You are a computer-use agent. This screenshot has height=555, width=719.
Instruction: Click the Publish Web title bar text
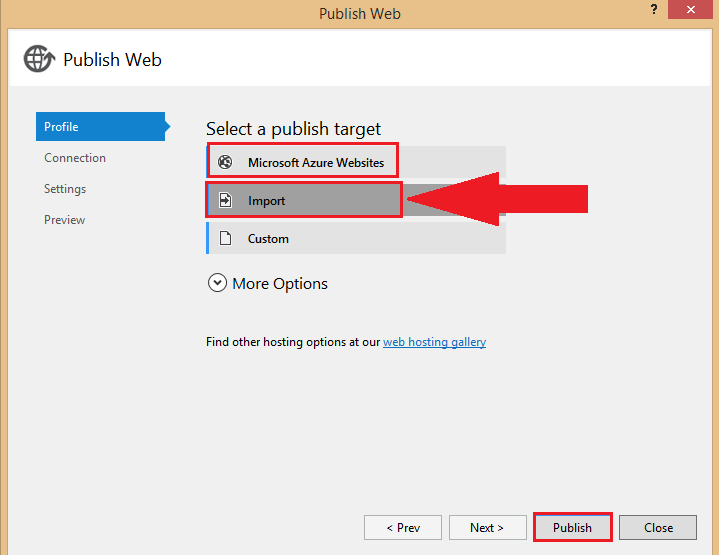point(360,13)
